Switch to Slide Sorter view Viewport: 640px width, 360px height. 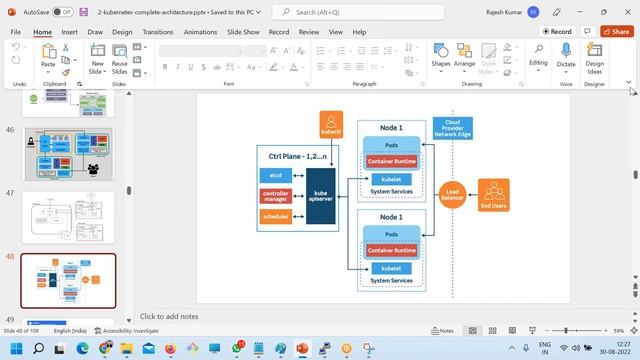click(493, 331)
